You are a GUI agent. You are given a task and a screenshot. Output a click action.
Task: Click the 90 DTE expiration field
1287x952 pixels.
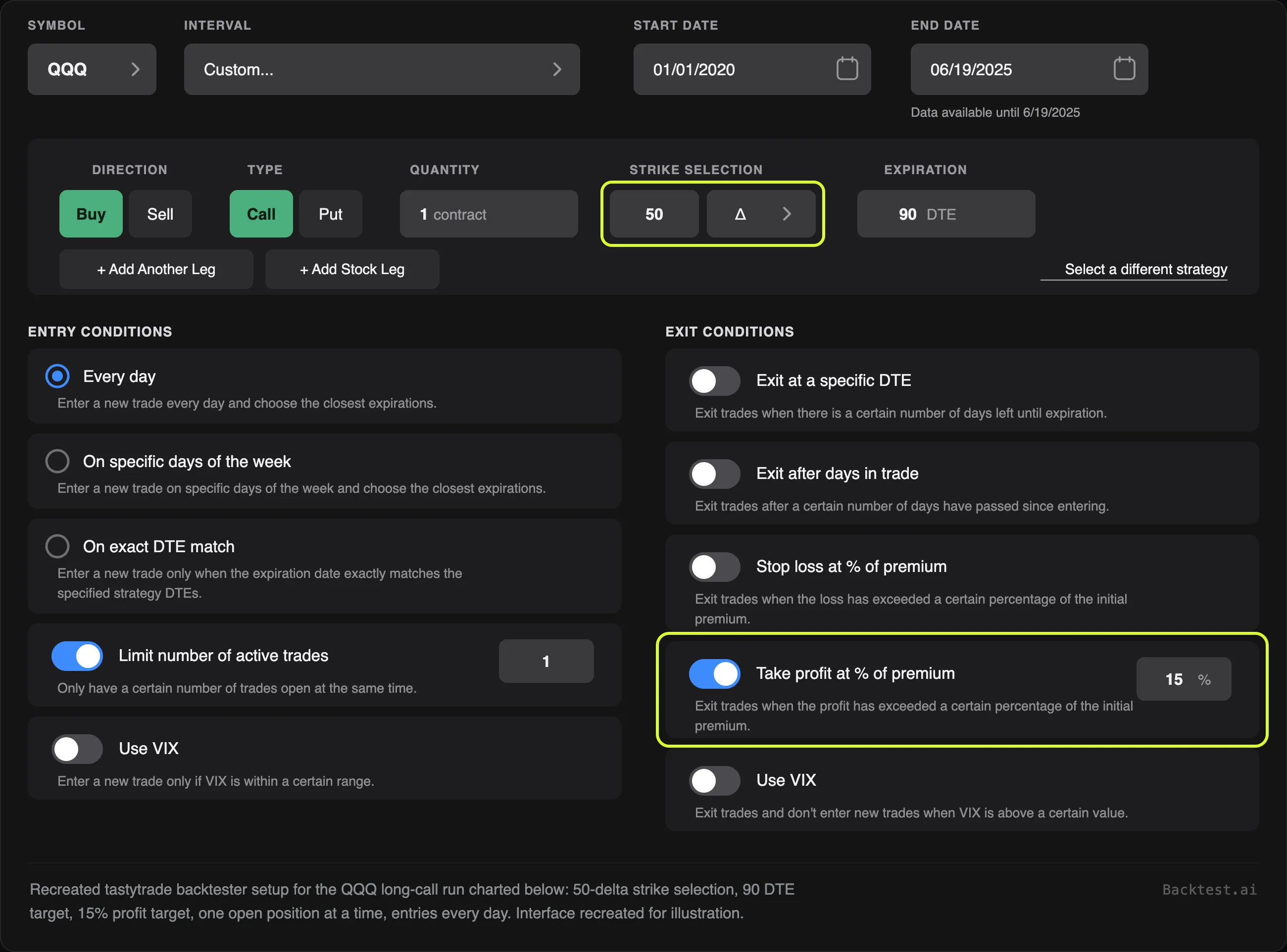[x=946, y=214]
